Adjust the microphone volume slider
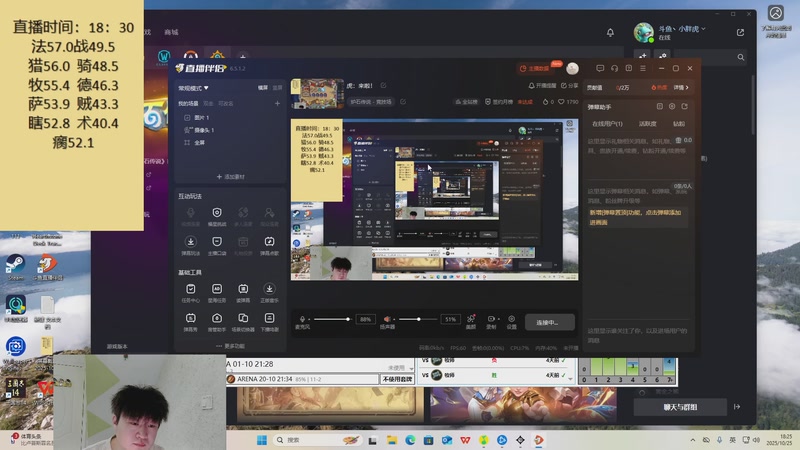The width and height of the screenshot is (800, 450). [x=332, y=319]
